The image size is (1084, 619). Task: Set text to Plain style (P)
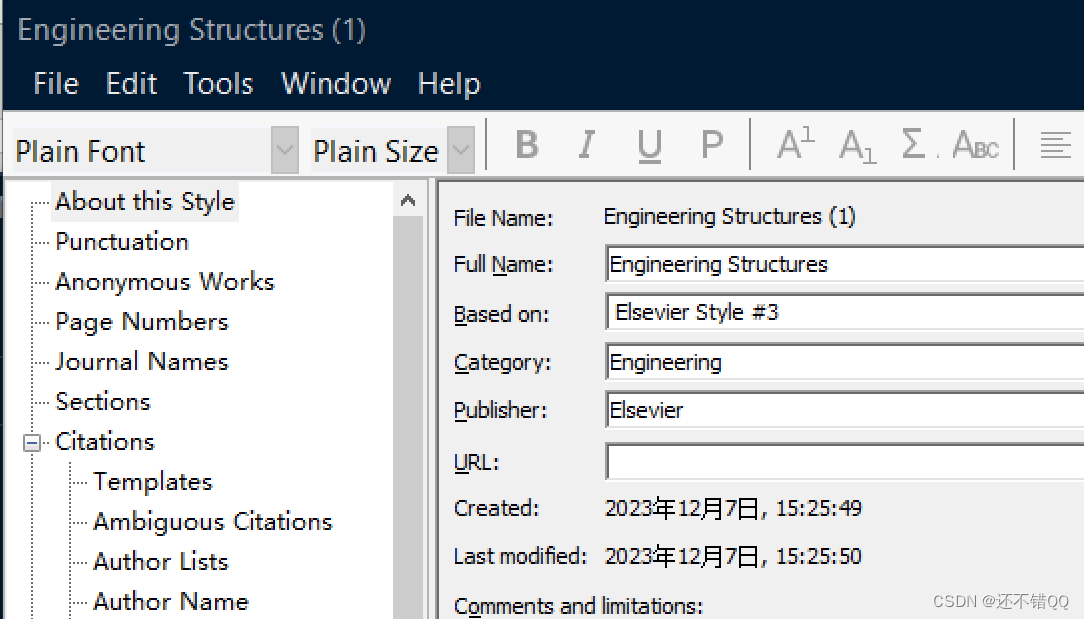711,146
